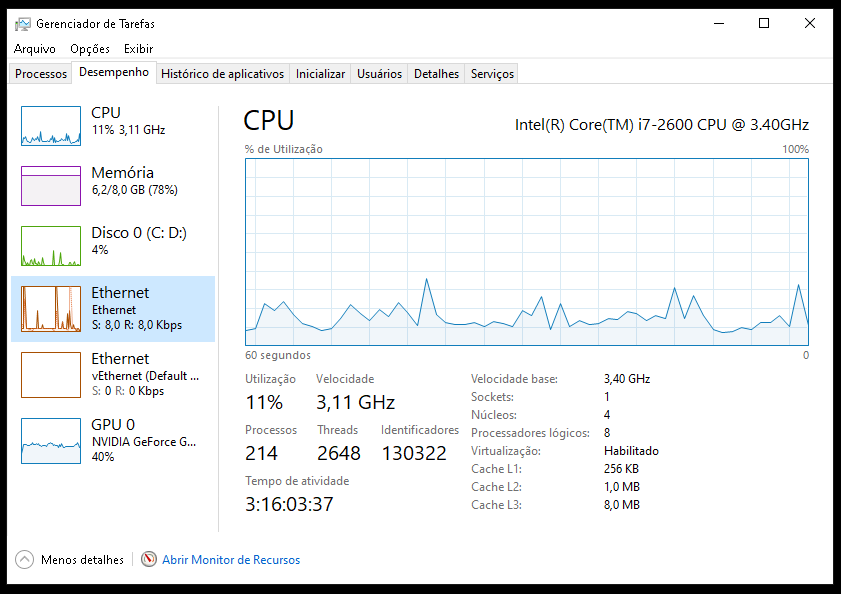The width and height of the screenshot is (841, 594).
Task: Open the Exibir menu
Action: [139, 49]
